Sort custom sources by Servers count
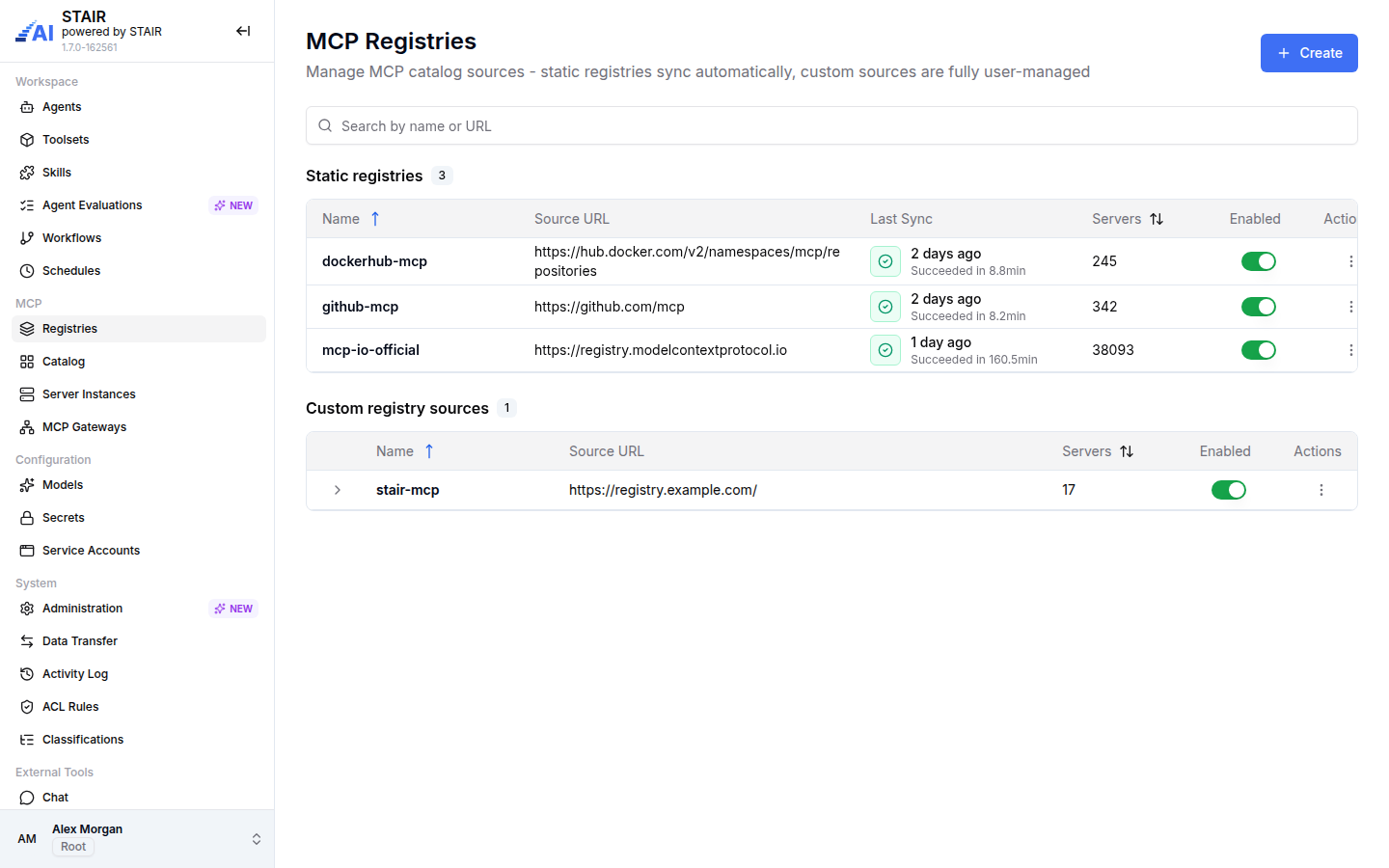Image resolution: width=1389 pixels, height=868 pixels. tap(1127, 451)
